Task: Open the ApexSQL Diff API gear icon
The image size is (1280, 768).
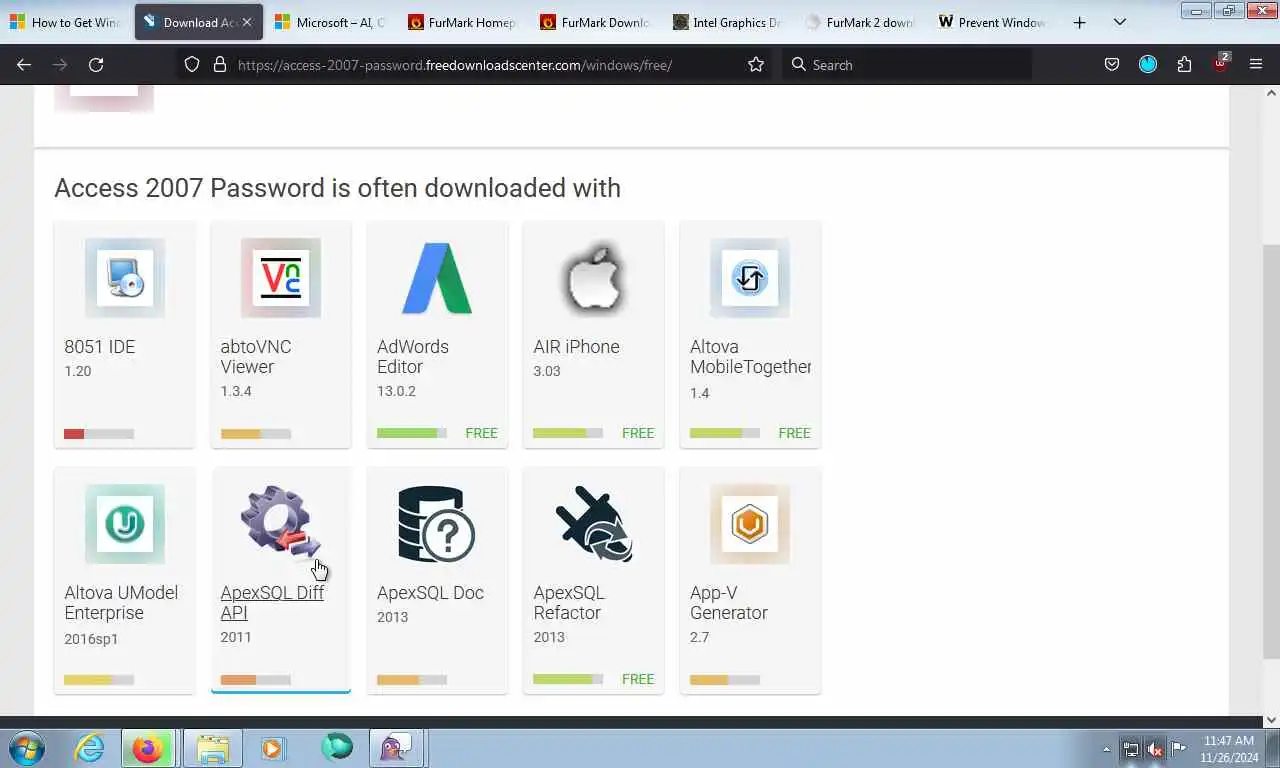Action: 281,522
